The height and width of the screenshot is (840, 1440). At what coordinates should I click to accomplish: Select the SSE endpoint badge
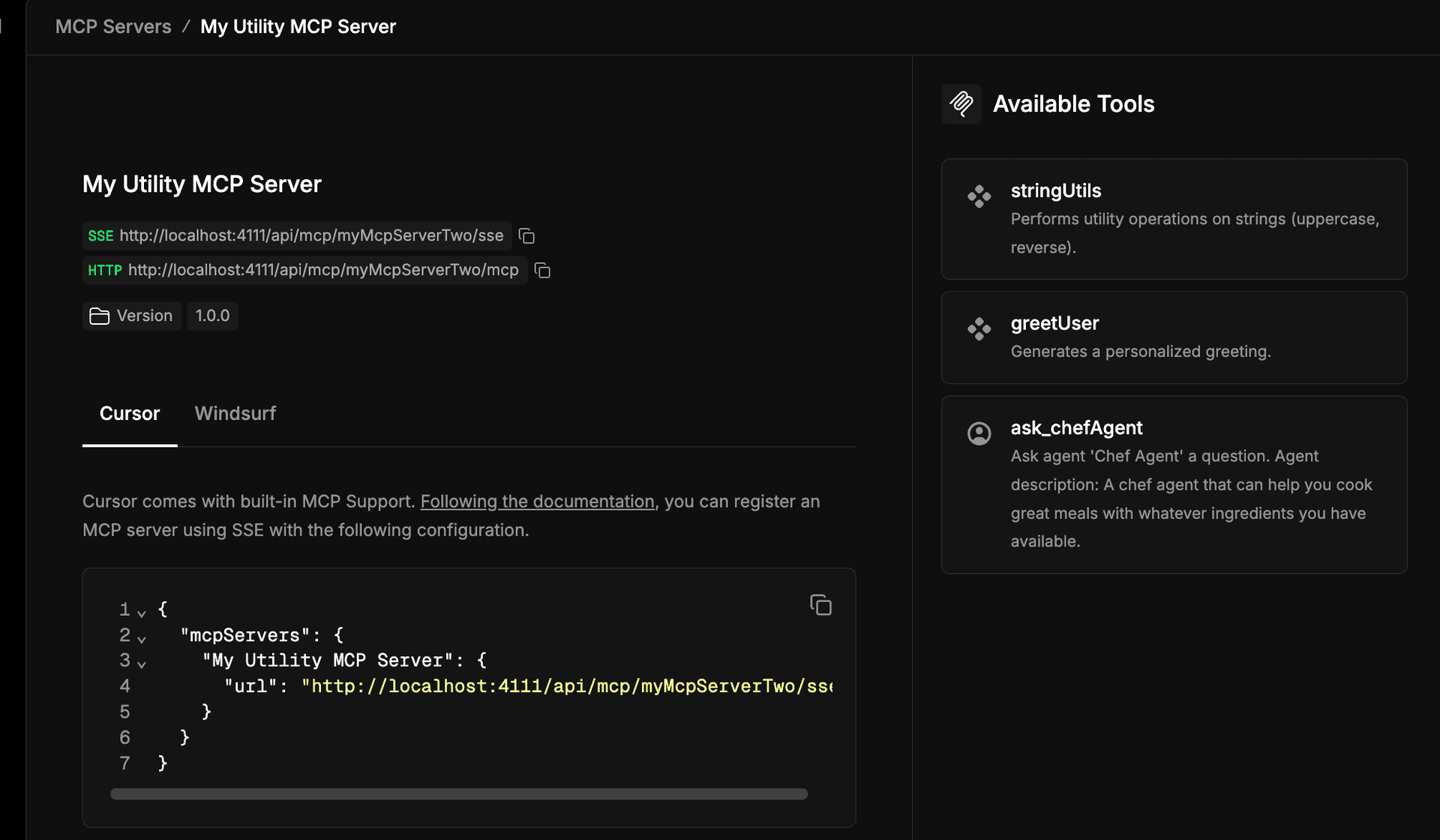(100, 235)
